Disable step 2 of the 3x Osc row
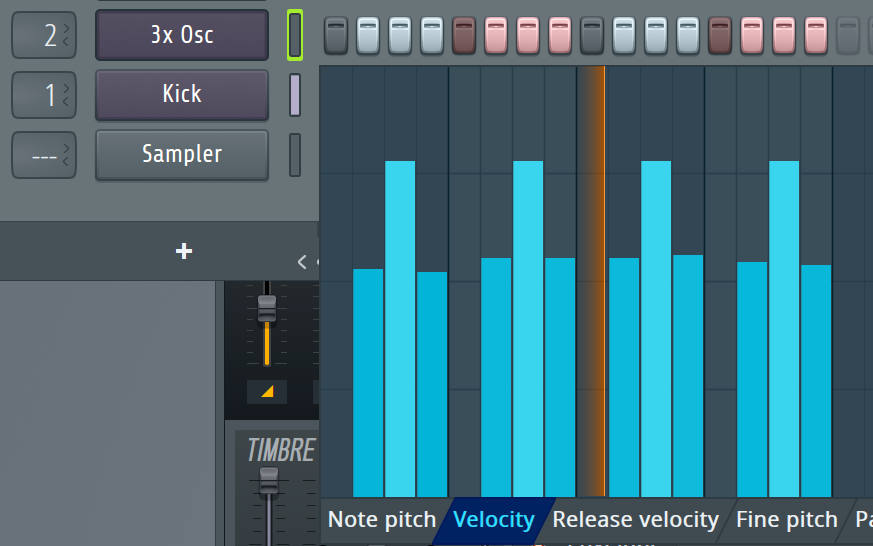Viewport: 873px width, 546px height. (368, 36)
